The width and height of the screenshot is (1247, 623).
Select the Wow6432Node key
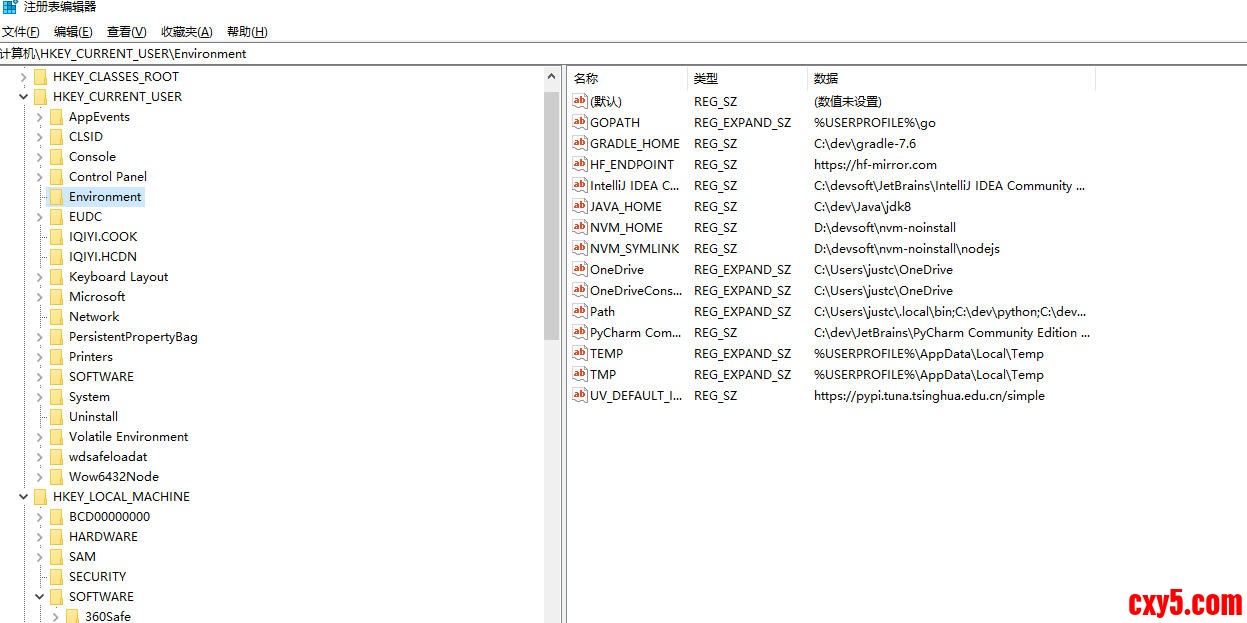pos(114,477)
